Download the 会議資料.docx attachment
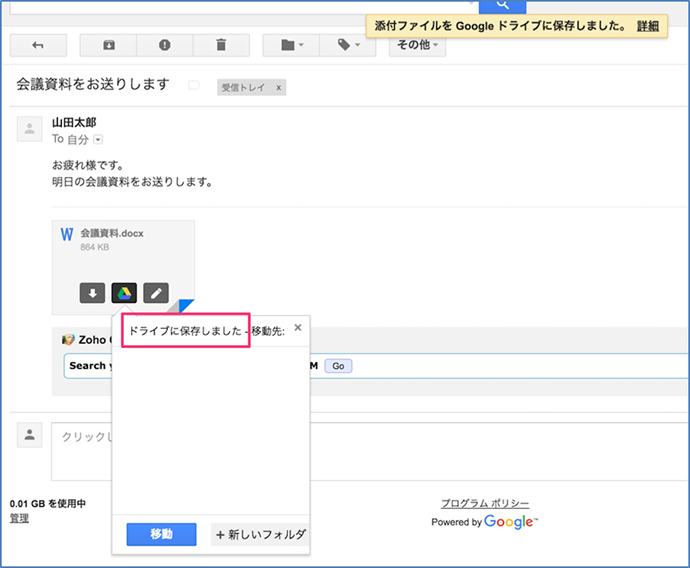The width and height of the screenshot is (690, 568). [92, 293]
